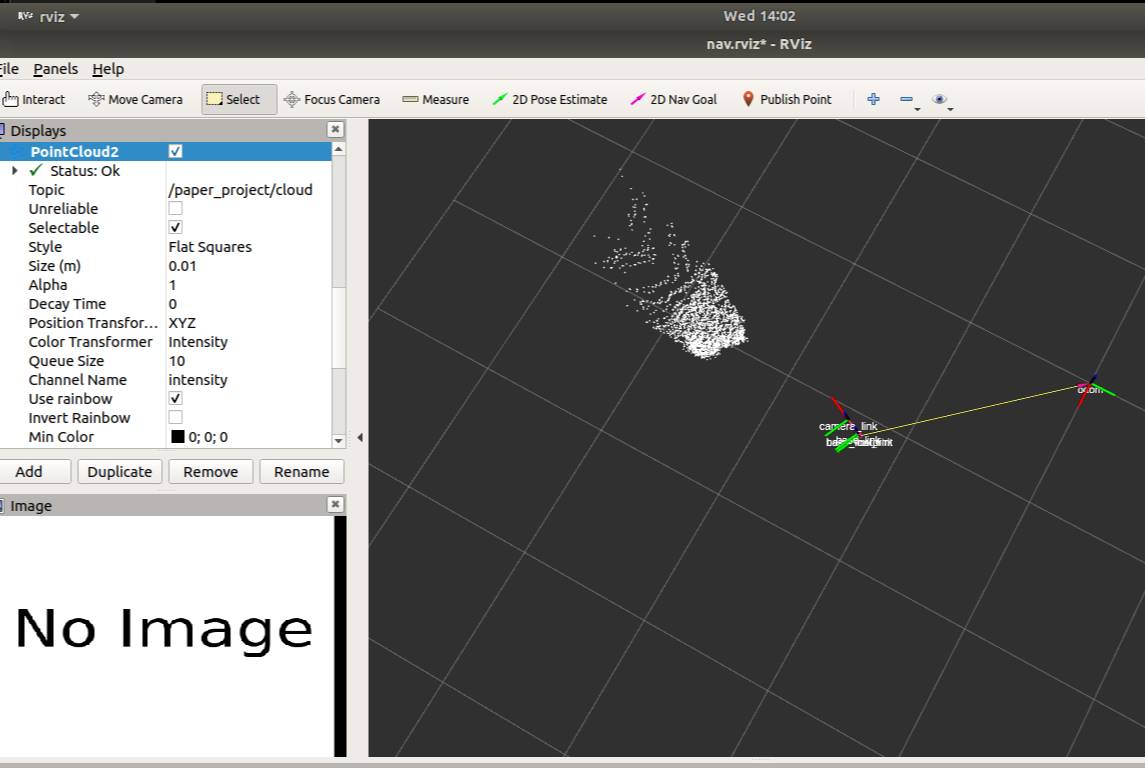Edit the Size (m) value 0.01
This screenshot has width=1145, height=768.
tap(248, 266)
